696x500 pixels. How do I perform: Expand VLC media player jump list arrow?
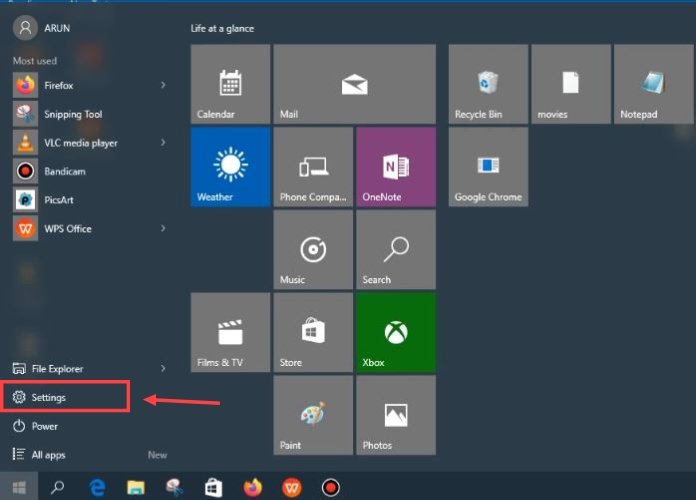pos(163,142)
